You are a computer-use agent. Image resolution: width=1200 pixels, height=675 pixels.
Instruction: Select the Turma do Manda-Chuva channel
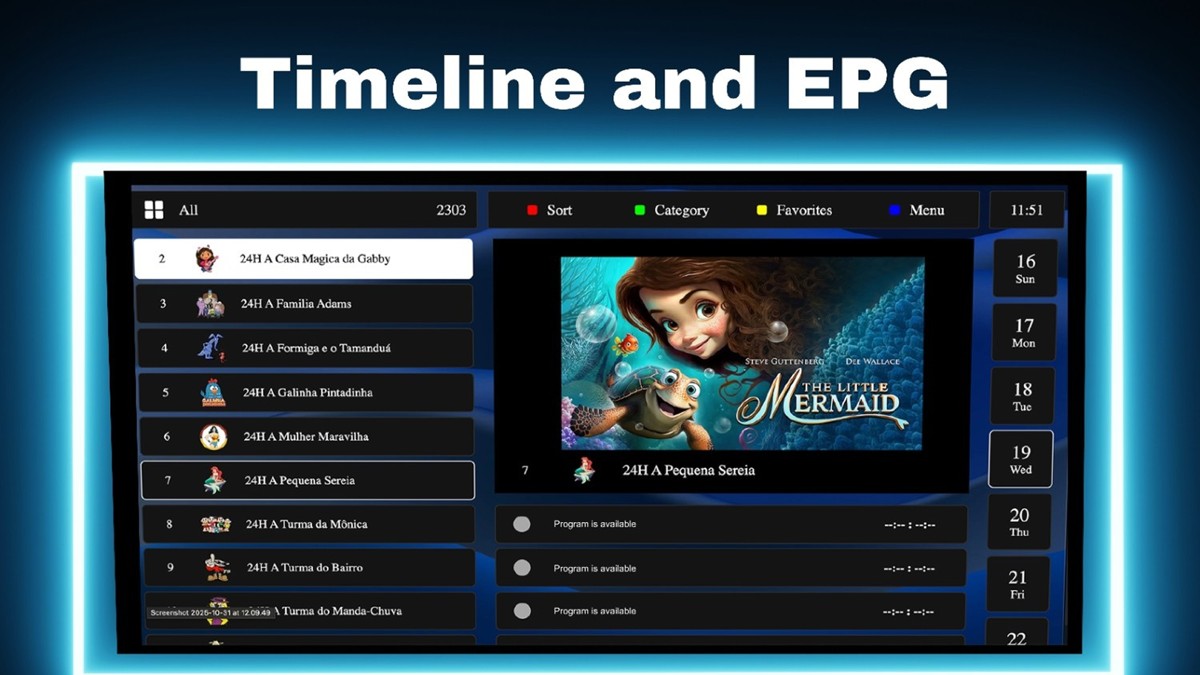tap(310, 610)
